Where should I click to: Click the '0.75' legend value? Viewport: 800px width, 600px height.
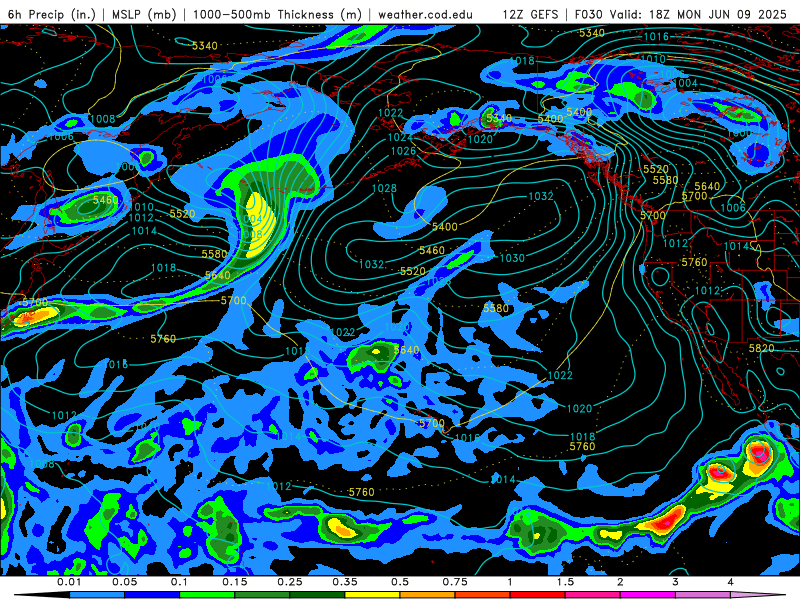tap(455, 582)
